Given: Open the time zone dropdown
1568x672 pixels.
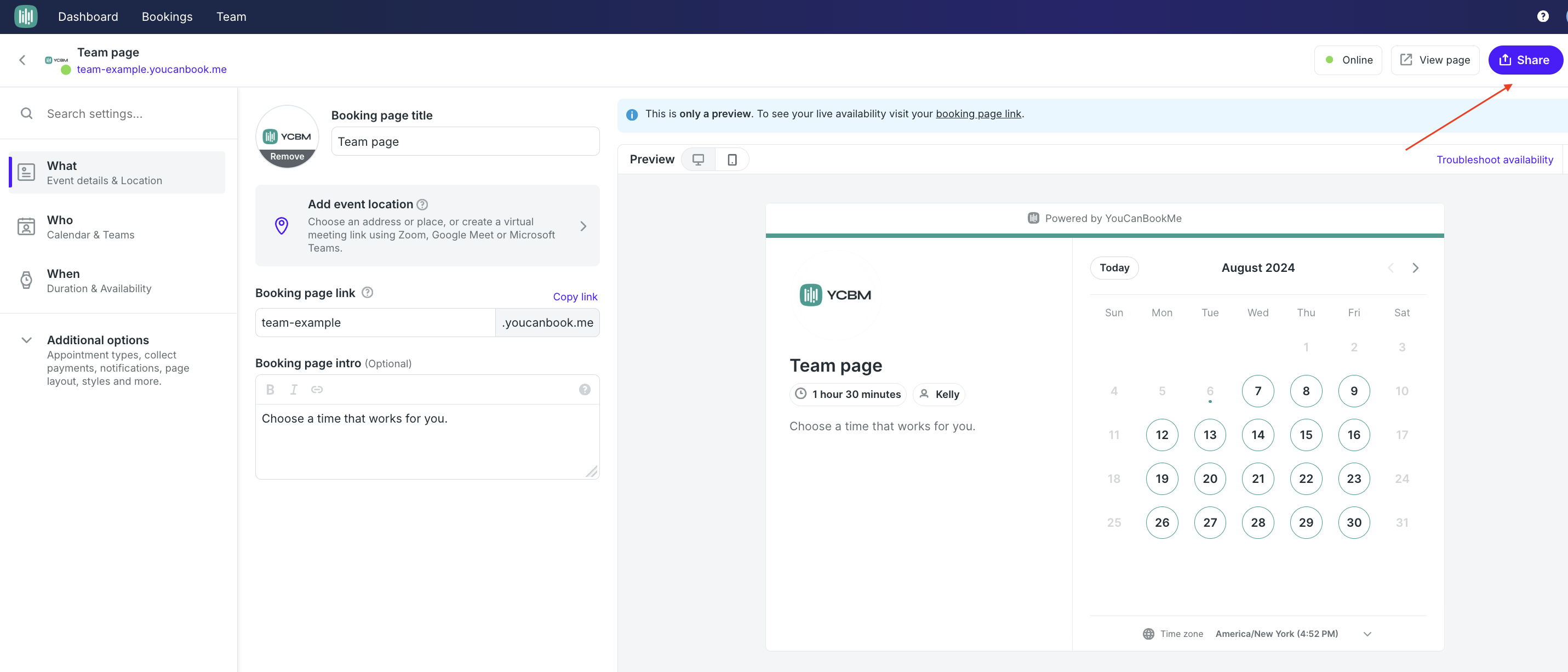Looking at the screenshot, I should click(x=1367, y=634).
